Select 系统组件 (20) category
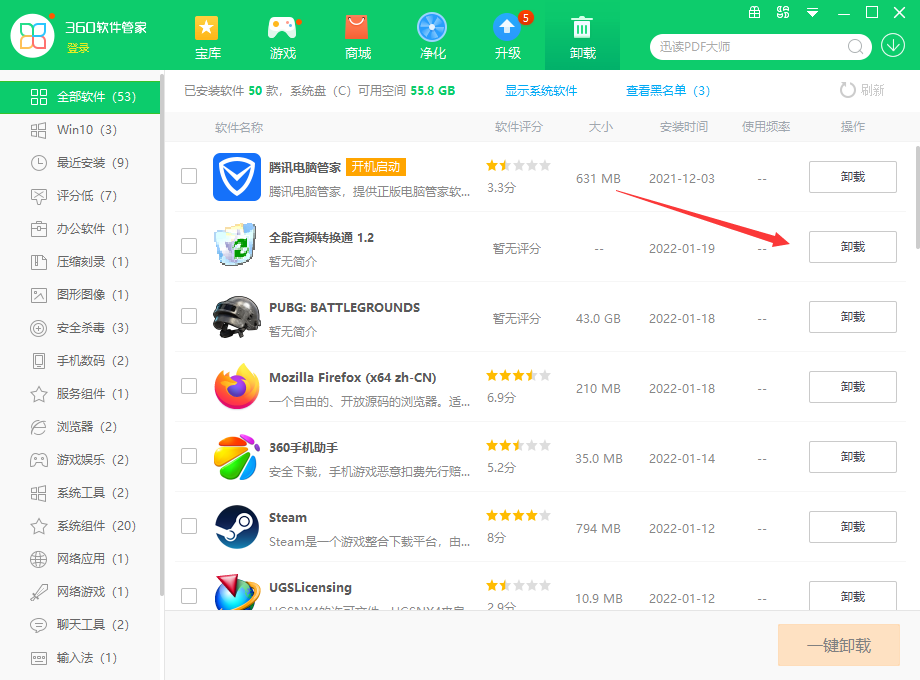The image size is (920, 680). [x=80, y=526]
